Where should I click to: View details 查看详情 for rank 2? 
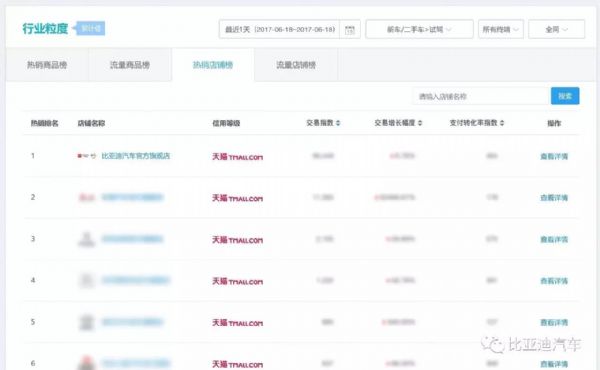coord(554,198)
